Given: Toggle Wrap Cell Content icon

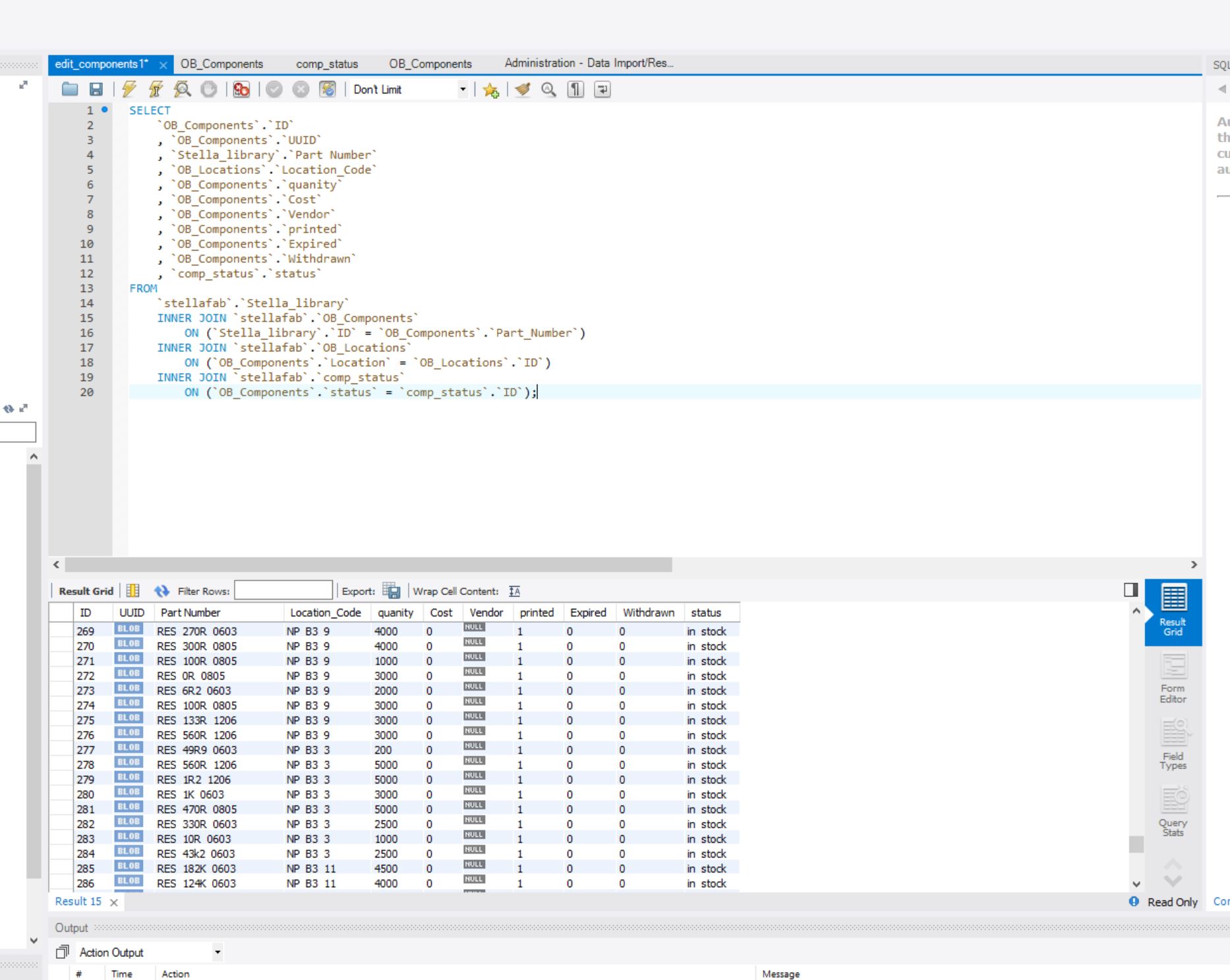Looking at the screenshot, I should (515, 591).
